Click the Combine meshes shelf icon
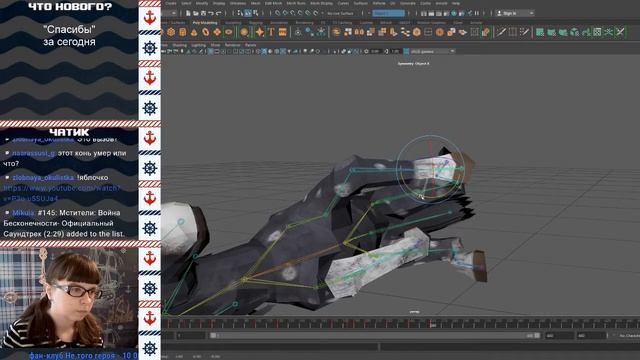This screenshot has width=640, height=360. 336,32
